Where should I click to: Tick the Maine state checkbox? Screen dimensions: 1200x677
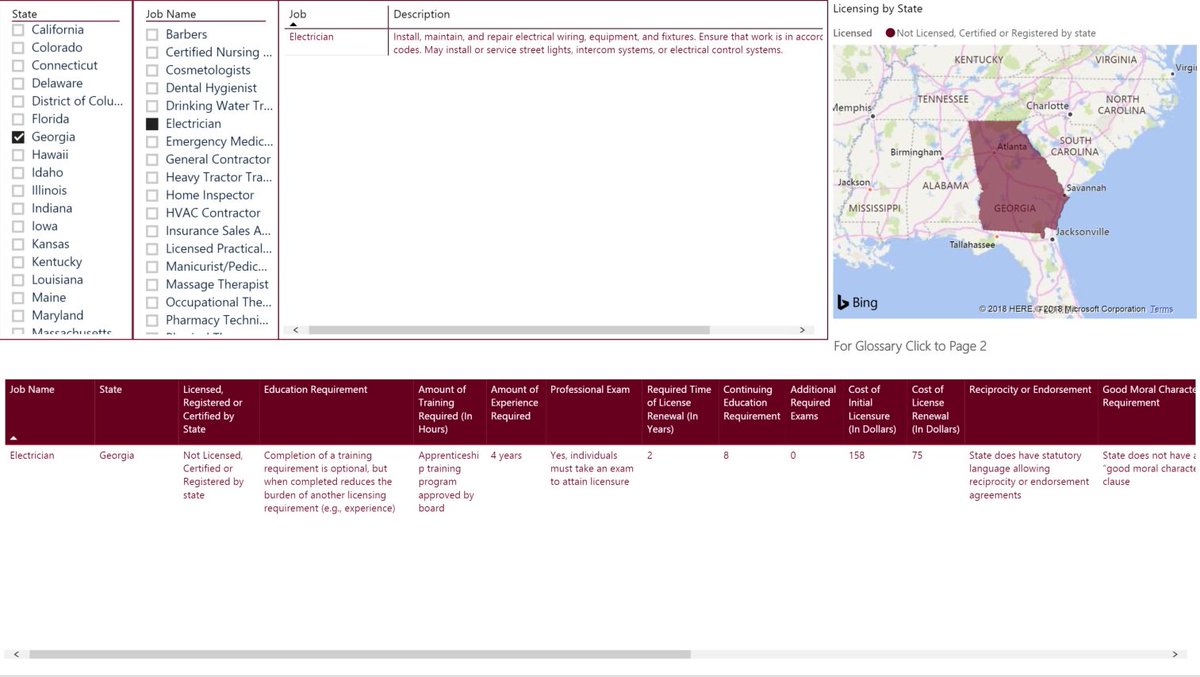(x=18, y=298)
